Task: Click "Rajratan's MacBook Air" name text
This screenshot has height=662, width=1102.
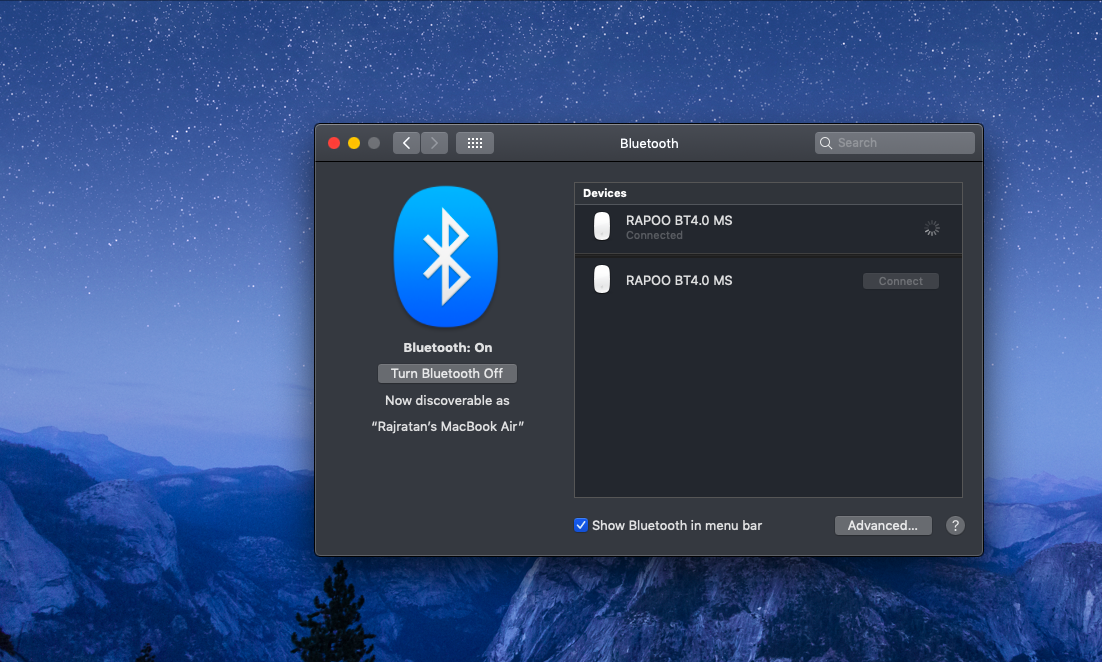Action: pos(448,427)
